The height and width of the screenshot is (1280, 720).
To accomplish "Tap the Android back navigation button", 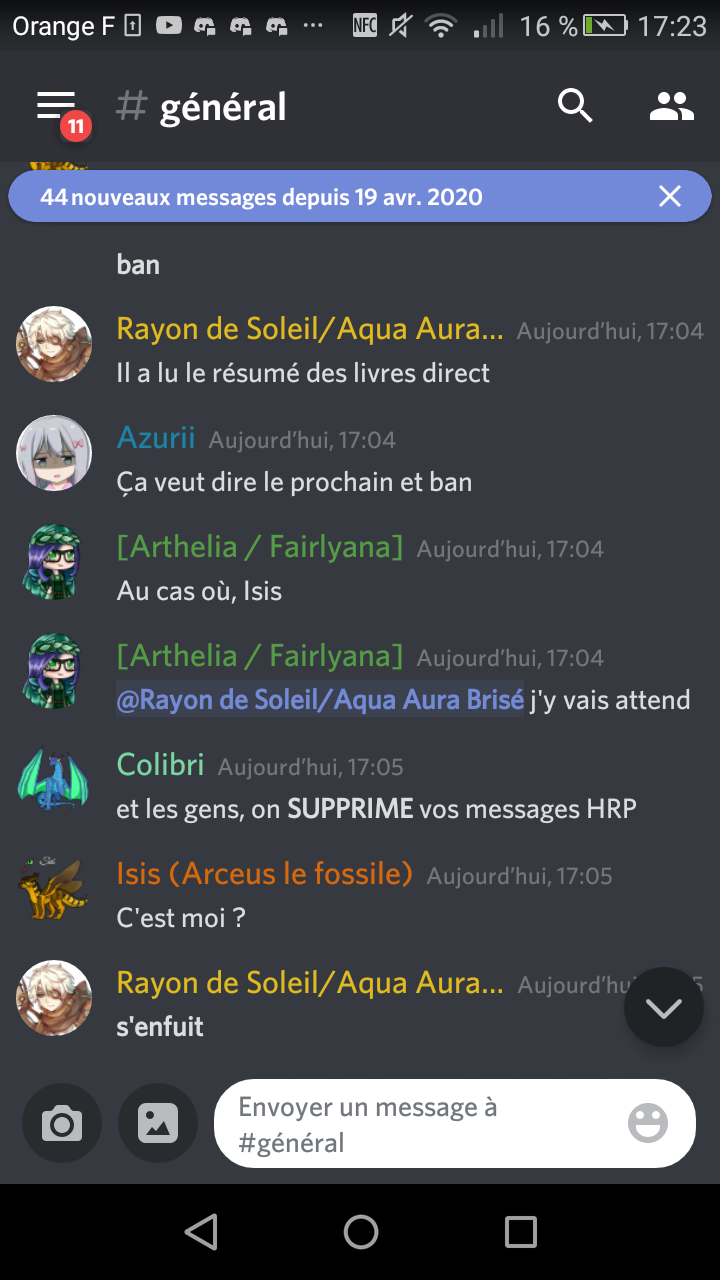I will point(201,1231).
